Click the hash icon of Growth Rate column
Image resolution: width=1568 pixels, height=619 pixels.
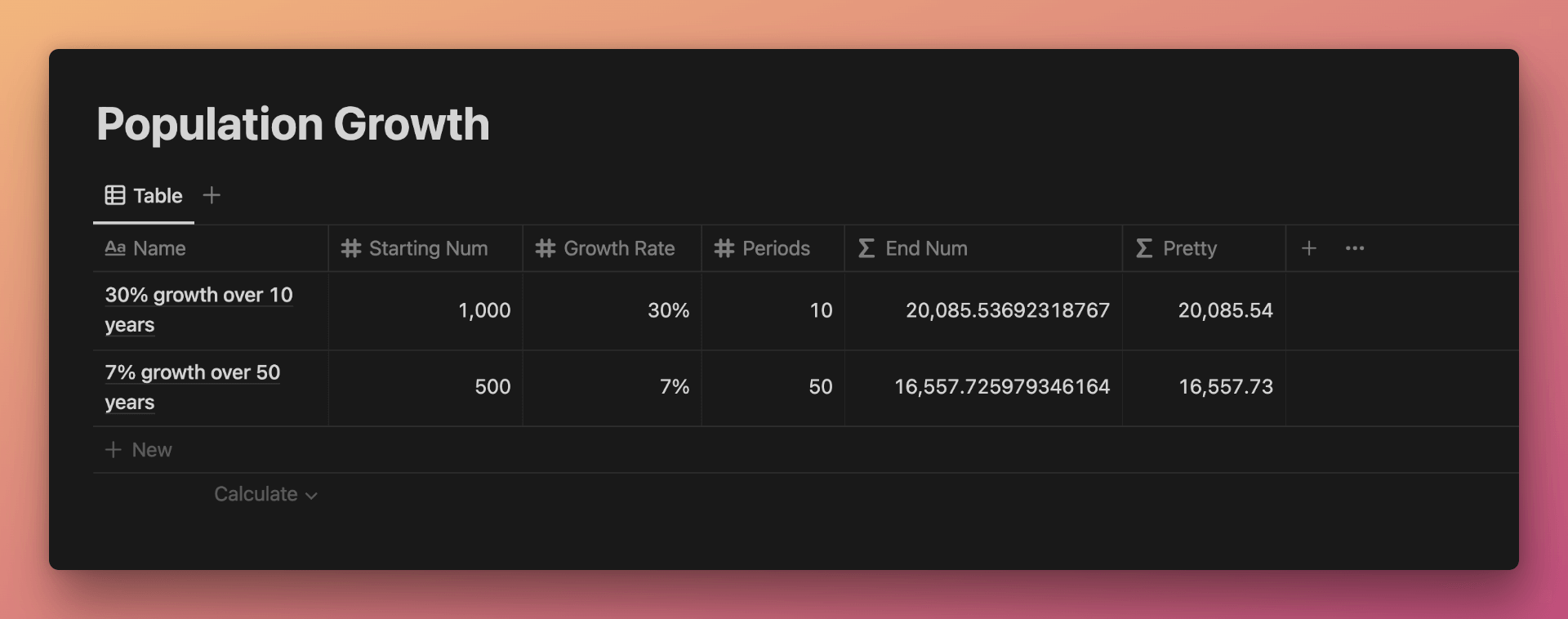tap(546, 248)
